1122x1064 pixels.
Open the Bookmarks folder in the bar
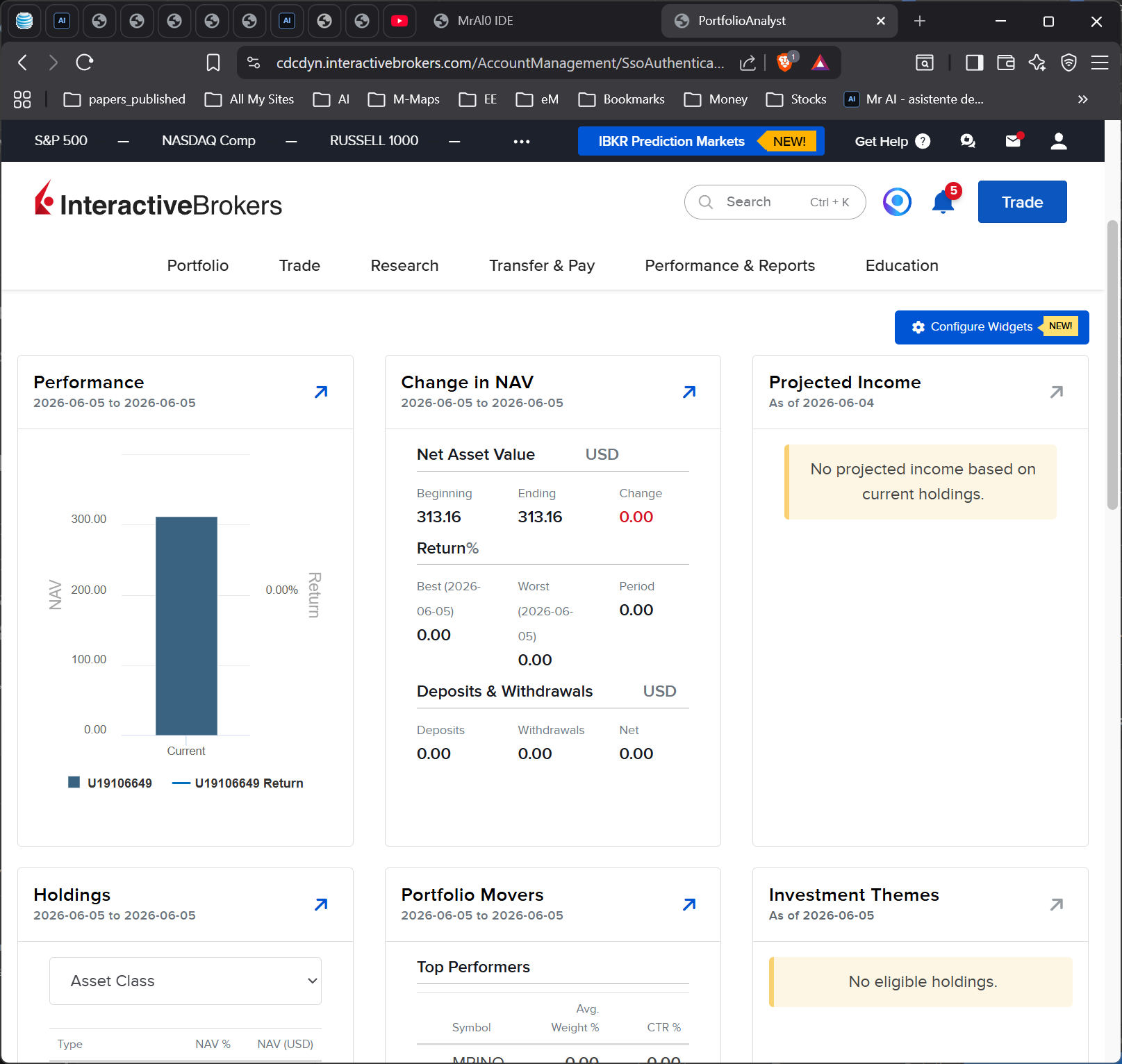[622, 99]
